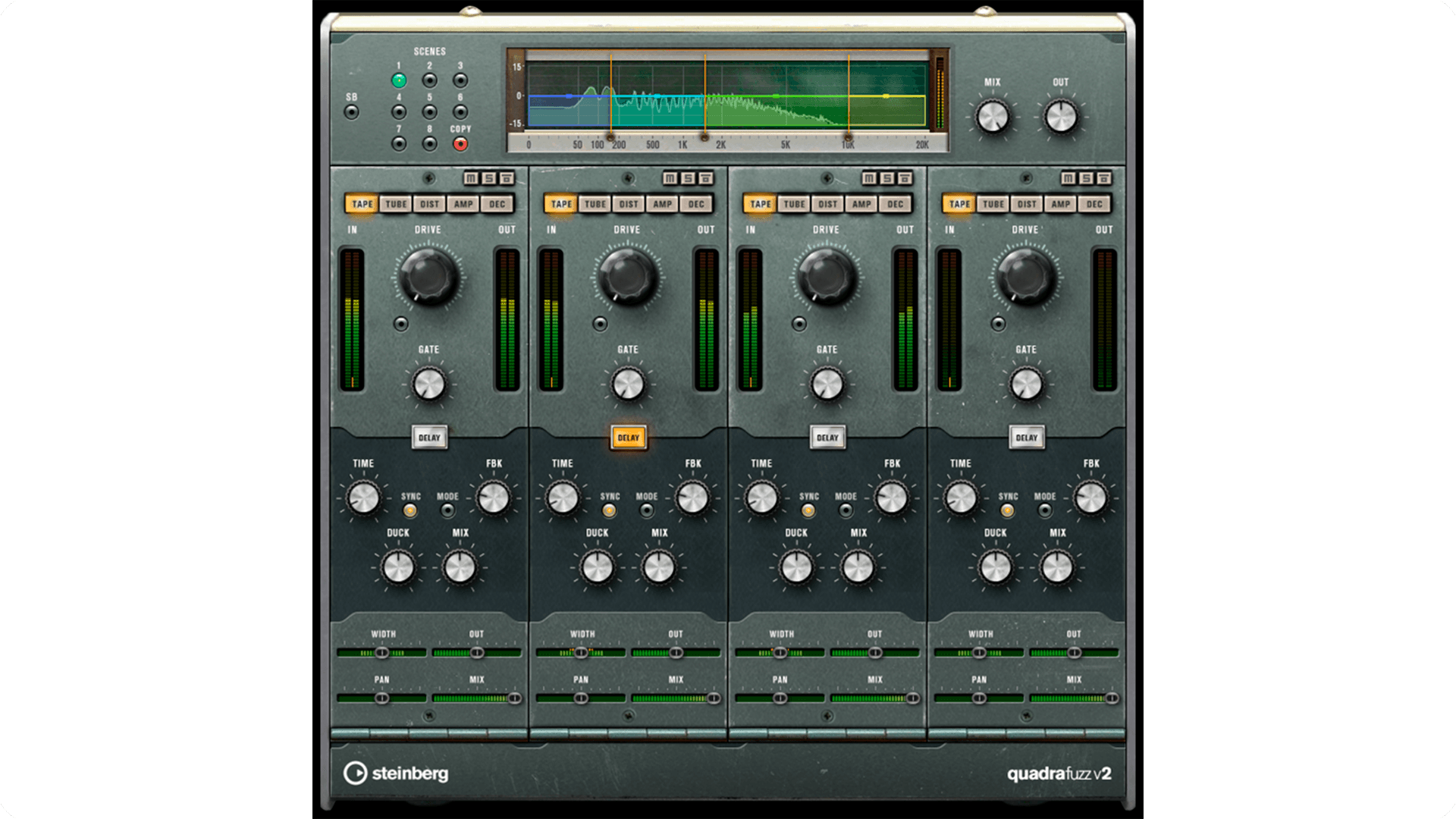
Task: Toggle the SB button
Action: (x=351, y=112)
